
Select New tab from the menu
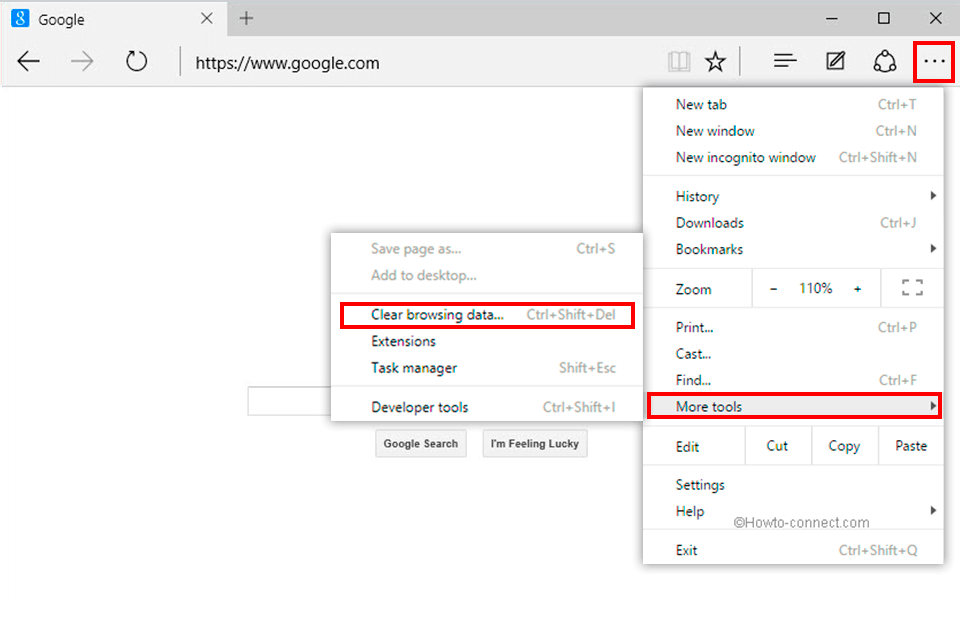[793, 104]
